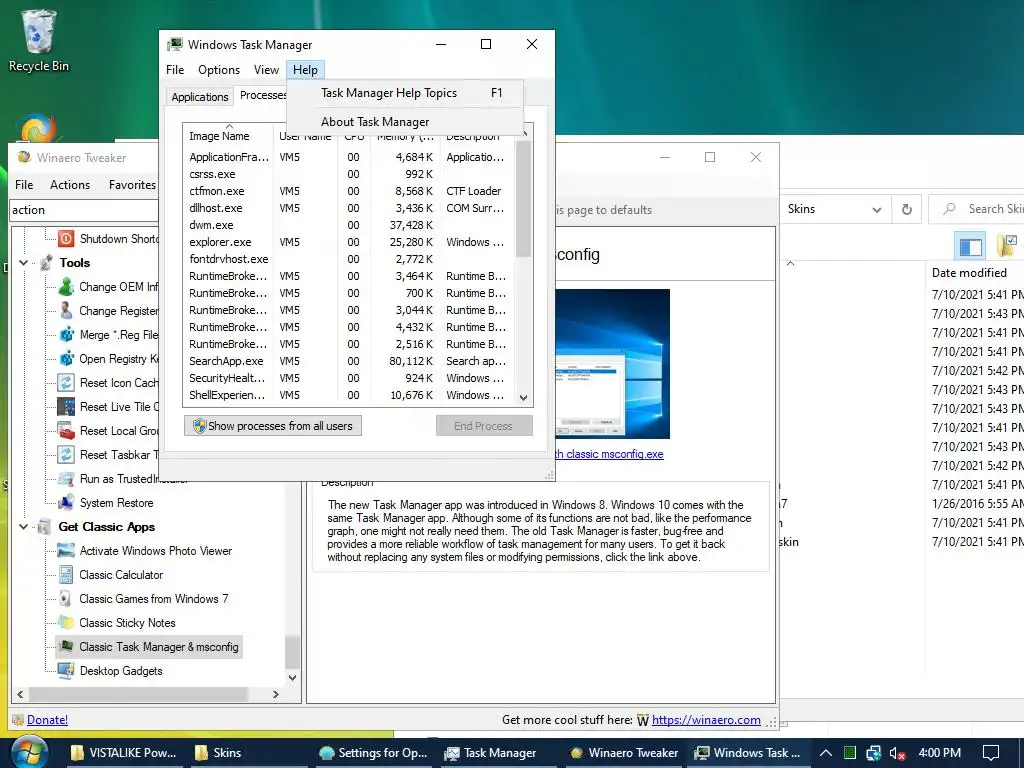The height and width of the screenshot is (768, 1024).
Task: Click the tree vertical scrollbar down arrow
Action: coord(293,678)
